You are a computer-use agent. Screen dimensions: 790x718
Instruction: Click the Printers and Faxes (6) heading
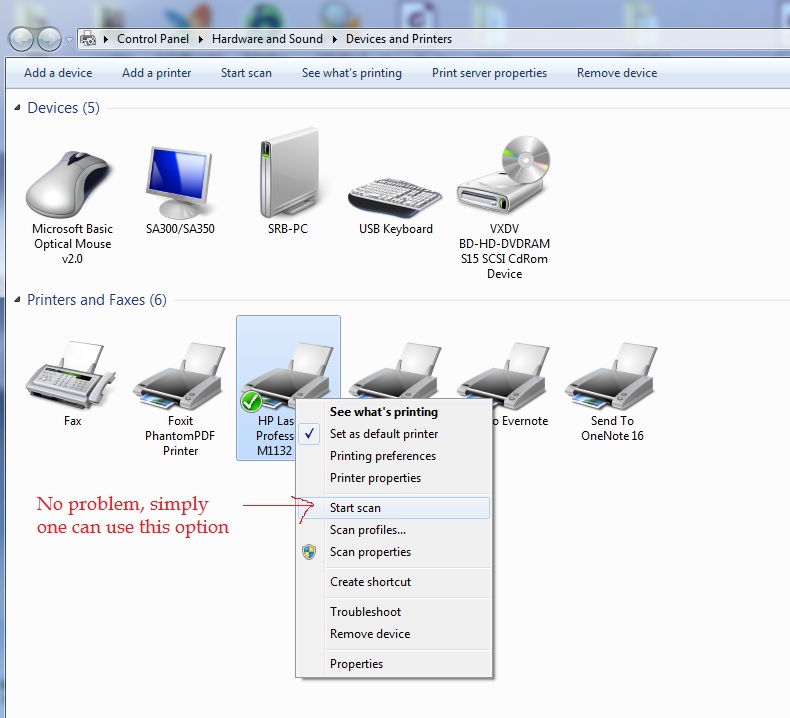pyautogui.click(x=97, y=300)
